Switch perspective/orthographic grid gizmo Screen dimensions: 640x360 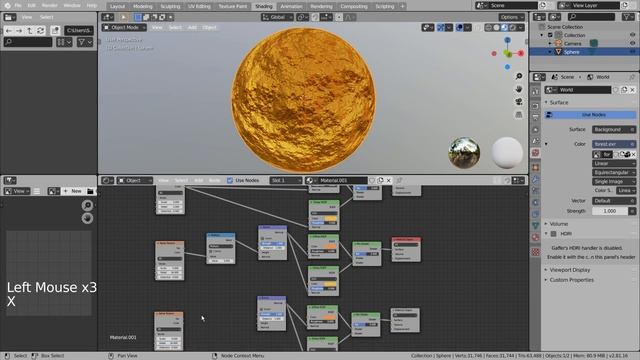pyautogui.click(x=519, y=115)
